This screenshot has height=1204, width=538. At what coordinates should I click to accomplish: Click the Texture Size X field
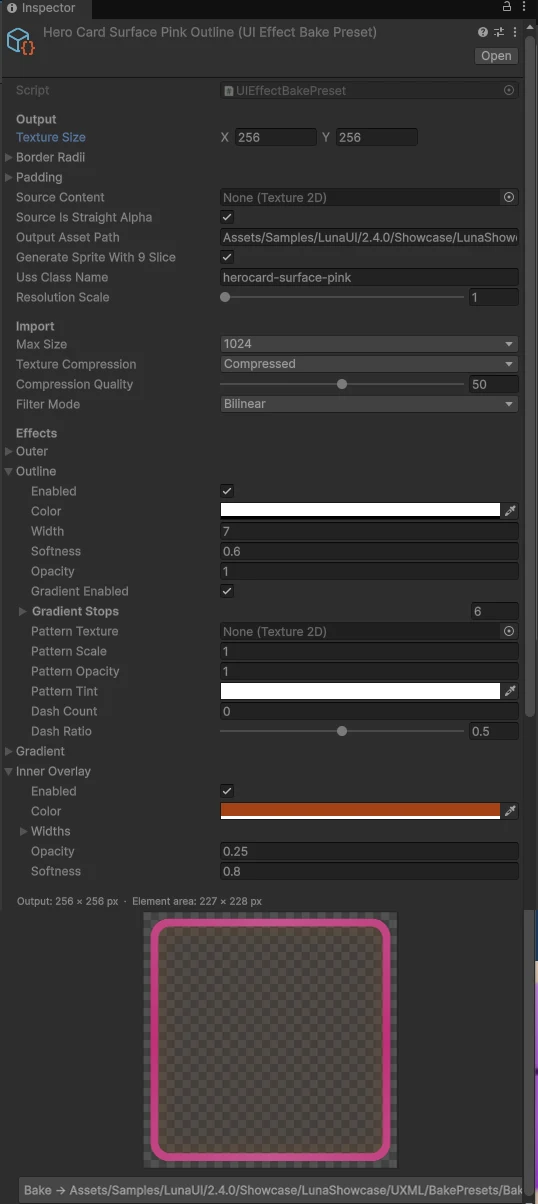click(x=276, y=137)
